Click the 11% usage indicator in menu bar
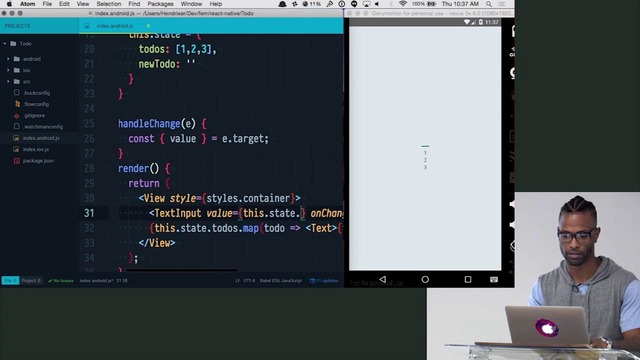Screen dimensions: 640x360 [311, 4]
